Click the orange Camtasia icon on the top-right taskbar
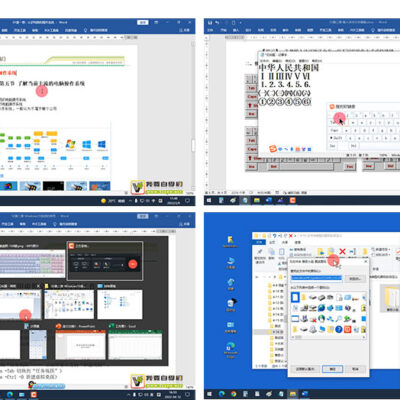400x400 pixels. point(292,200)
